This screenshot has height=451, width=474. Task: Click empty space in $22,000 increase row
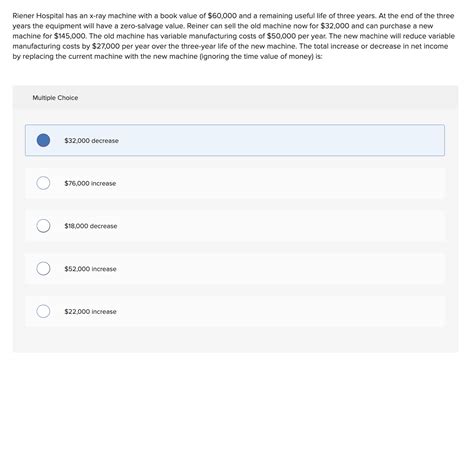click(280, 311)
